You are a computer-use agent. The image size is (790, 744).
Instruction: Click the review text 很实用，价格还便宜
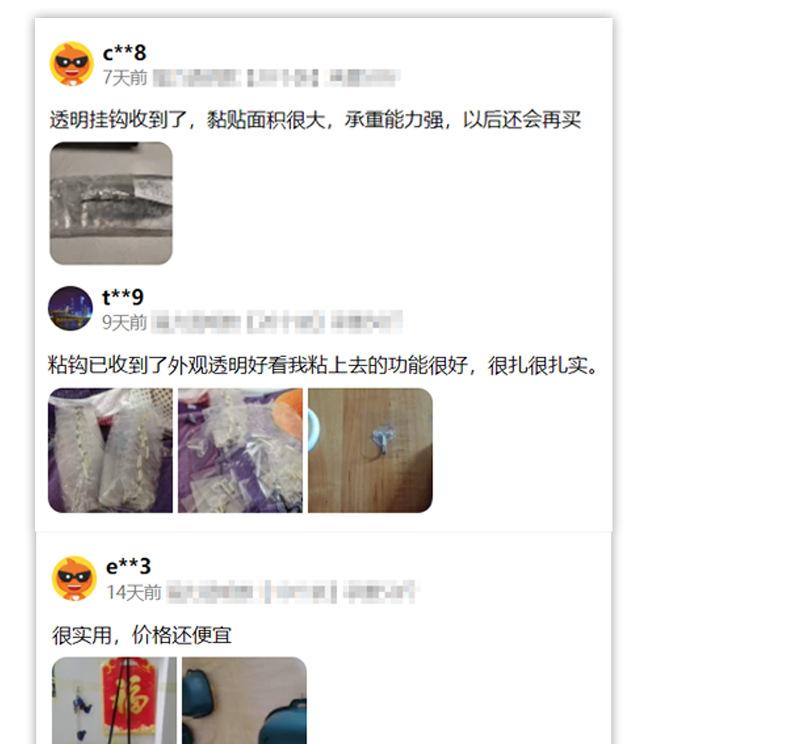pos(142,635)
